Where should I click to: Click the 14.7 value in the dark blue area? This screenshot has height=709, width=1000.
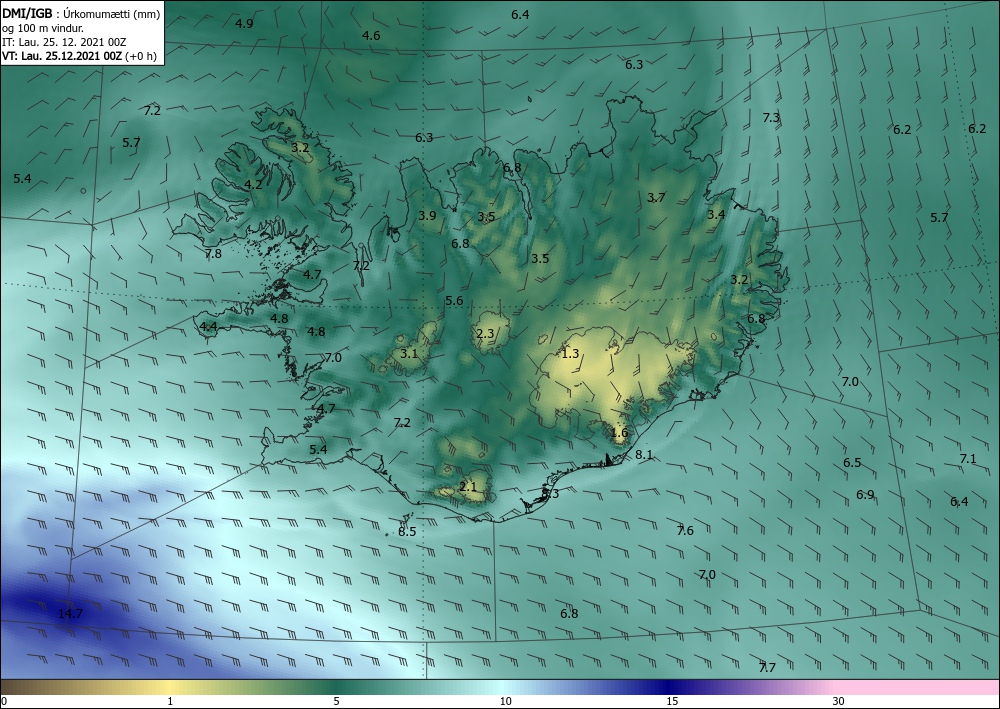(x=70, y=614)
